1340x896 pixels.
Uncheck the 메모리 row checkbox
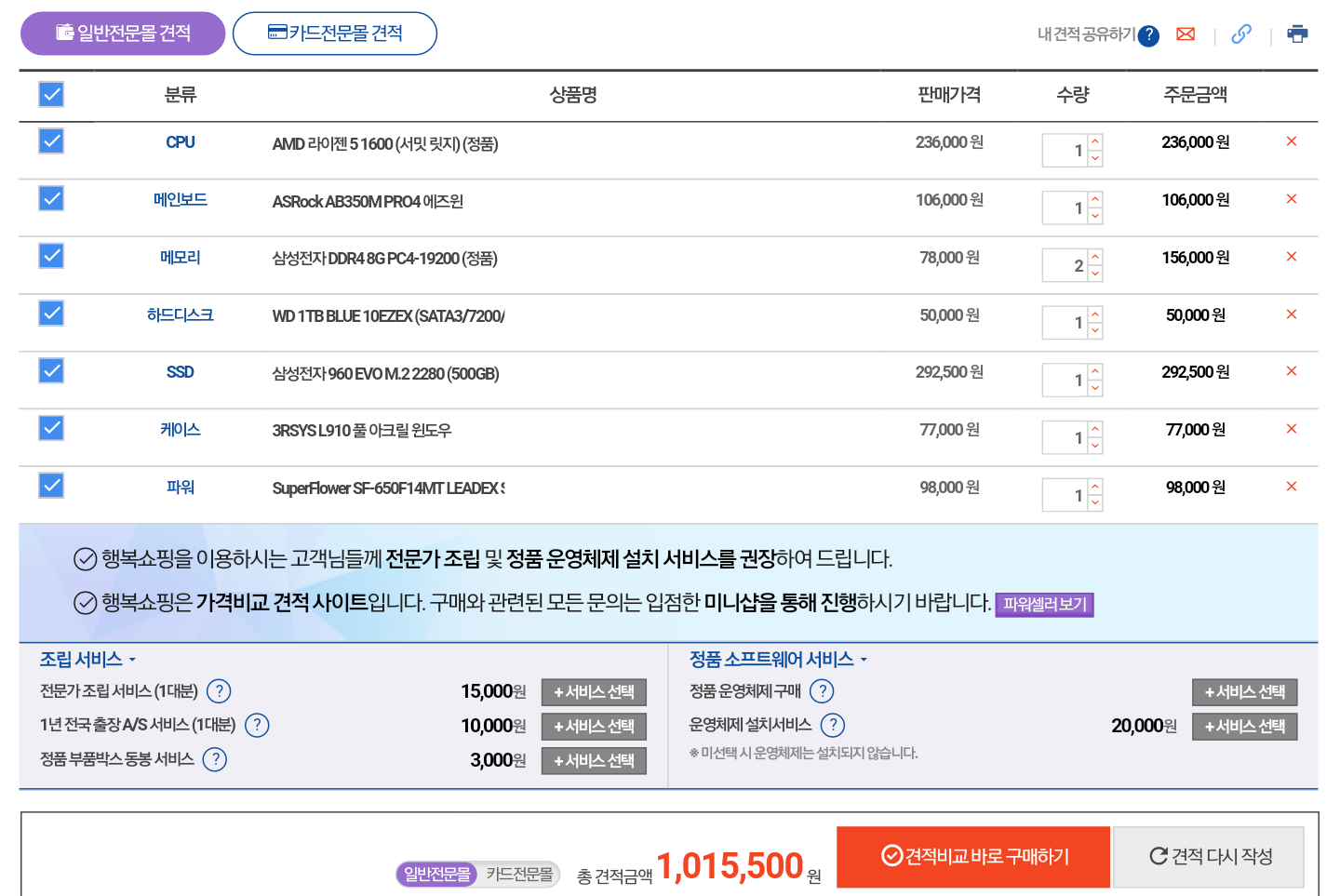click(x=51, y=256)
